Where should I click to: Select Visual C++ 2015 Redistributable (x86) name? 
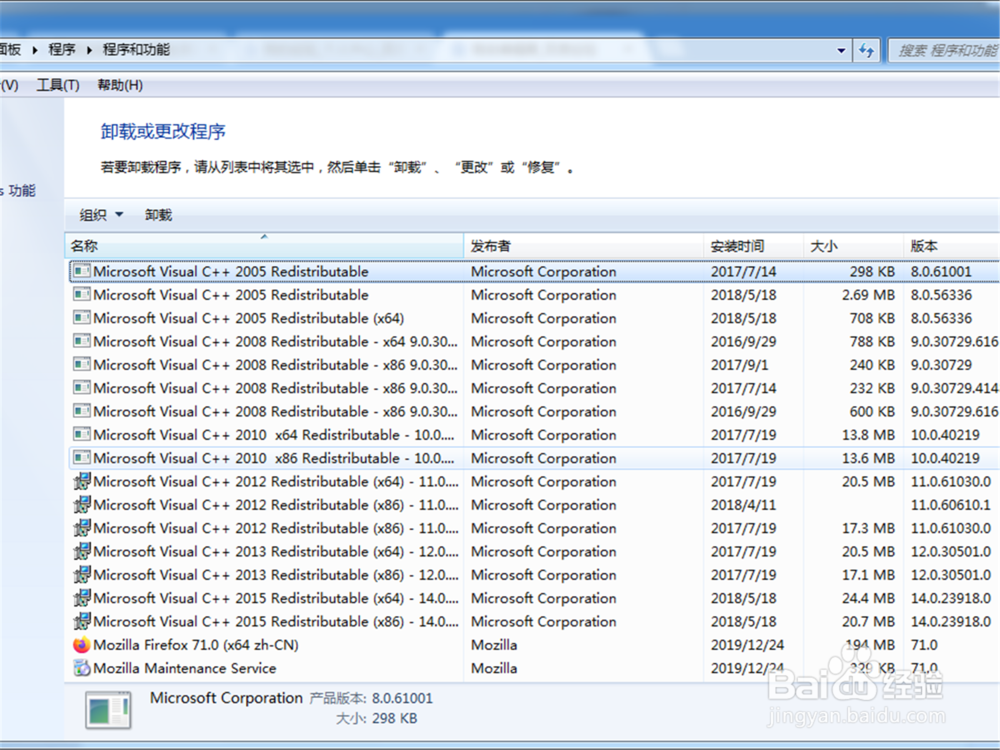(x=276, y=621)
